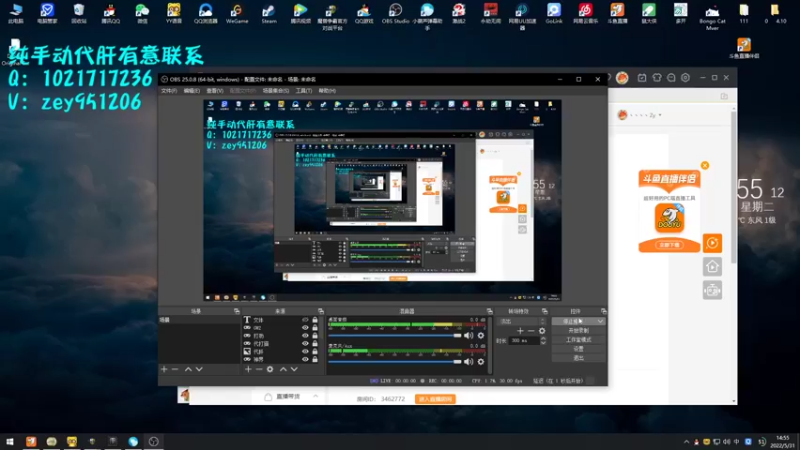800x450 pixels.
Task: Open the Douyu skin shirt icon
Action: (x=657, y=78)
